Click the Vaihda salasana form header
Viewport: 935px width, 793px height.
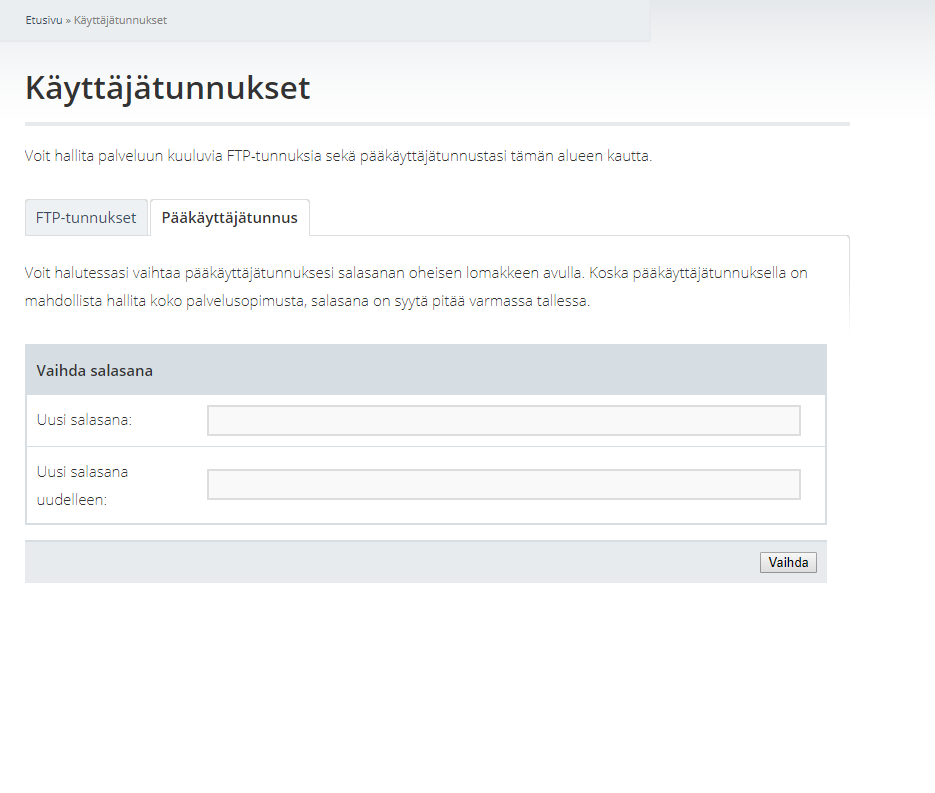click(426, 370)
